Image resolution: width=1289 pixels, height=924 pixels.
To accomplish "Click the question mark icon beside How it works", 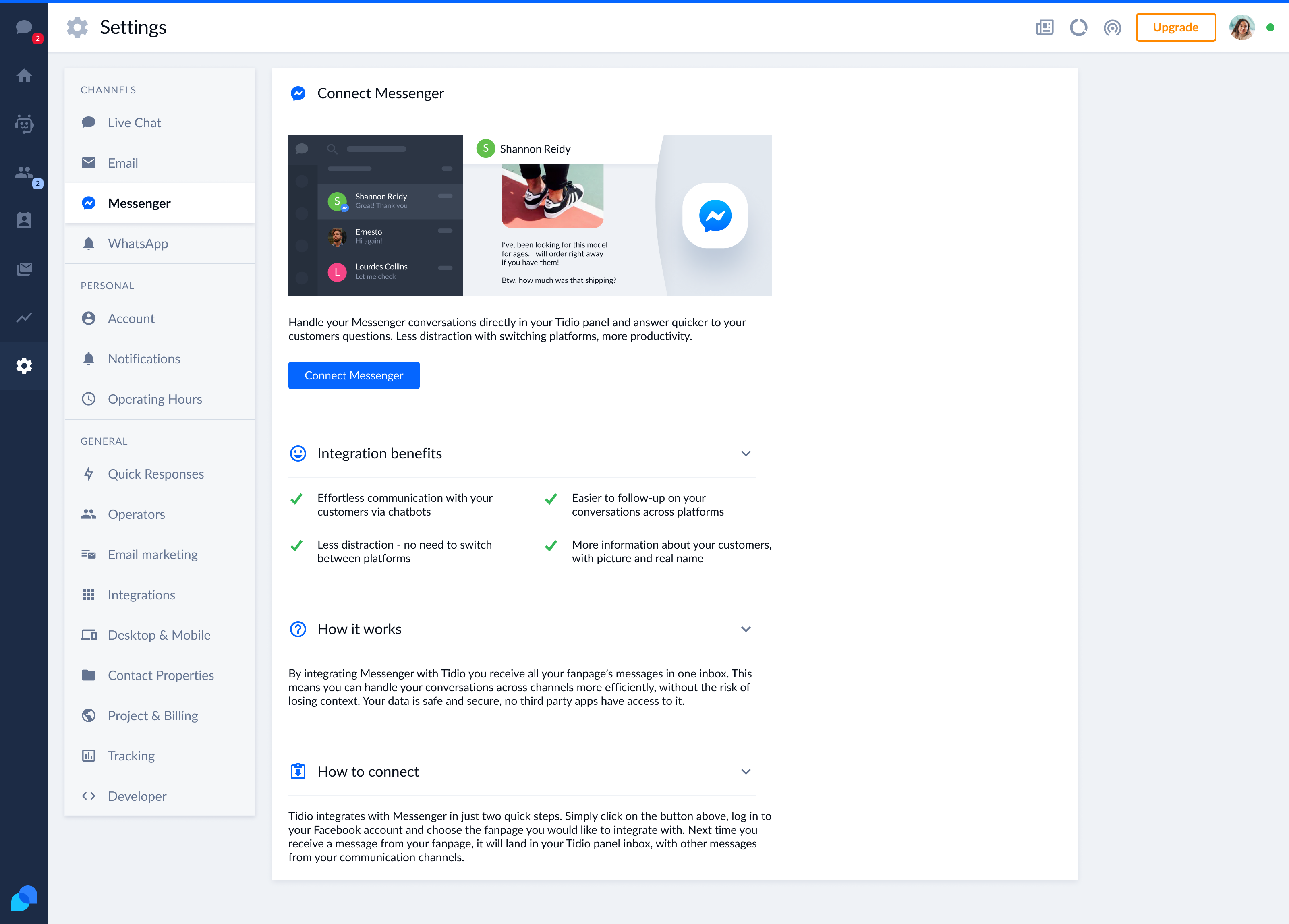I will pos(298,629).
